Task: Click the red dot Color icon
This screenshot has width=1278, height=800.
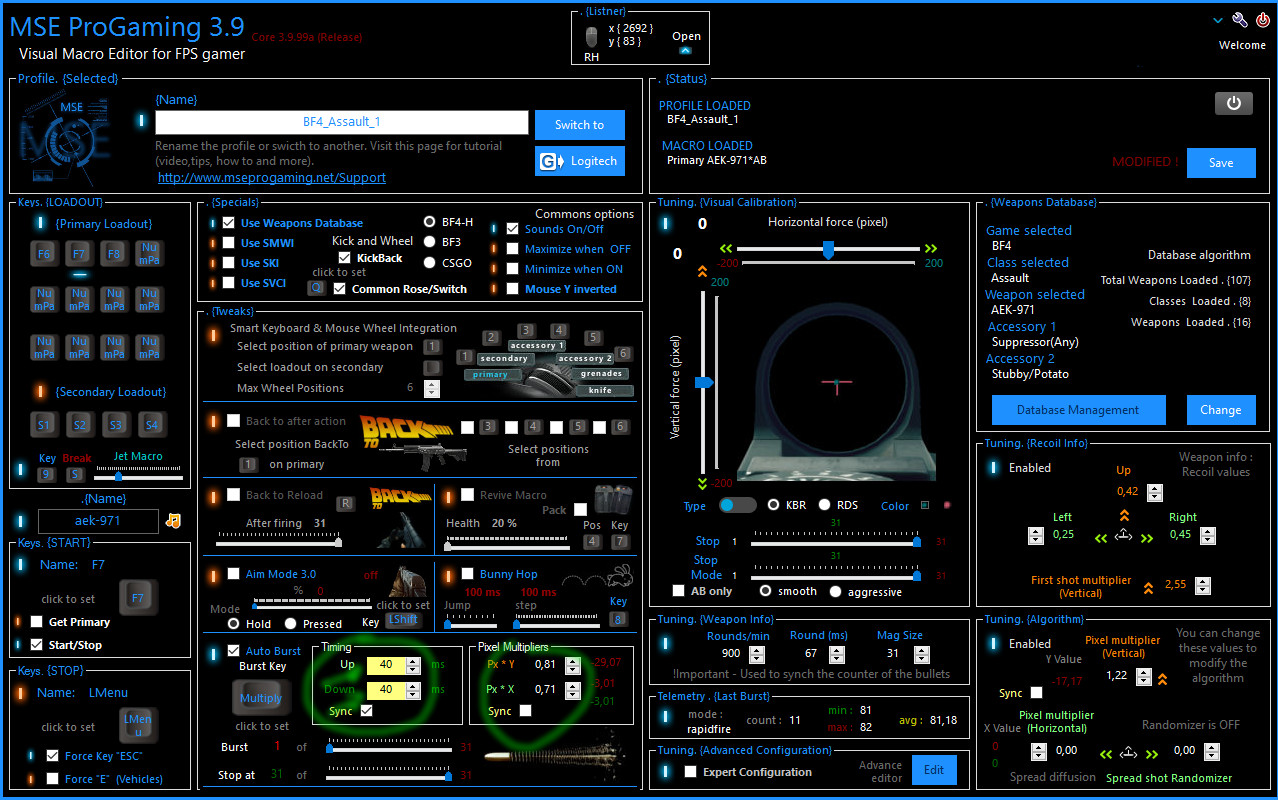Action: 947,505
